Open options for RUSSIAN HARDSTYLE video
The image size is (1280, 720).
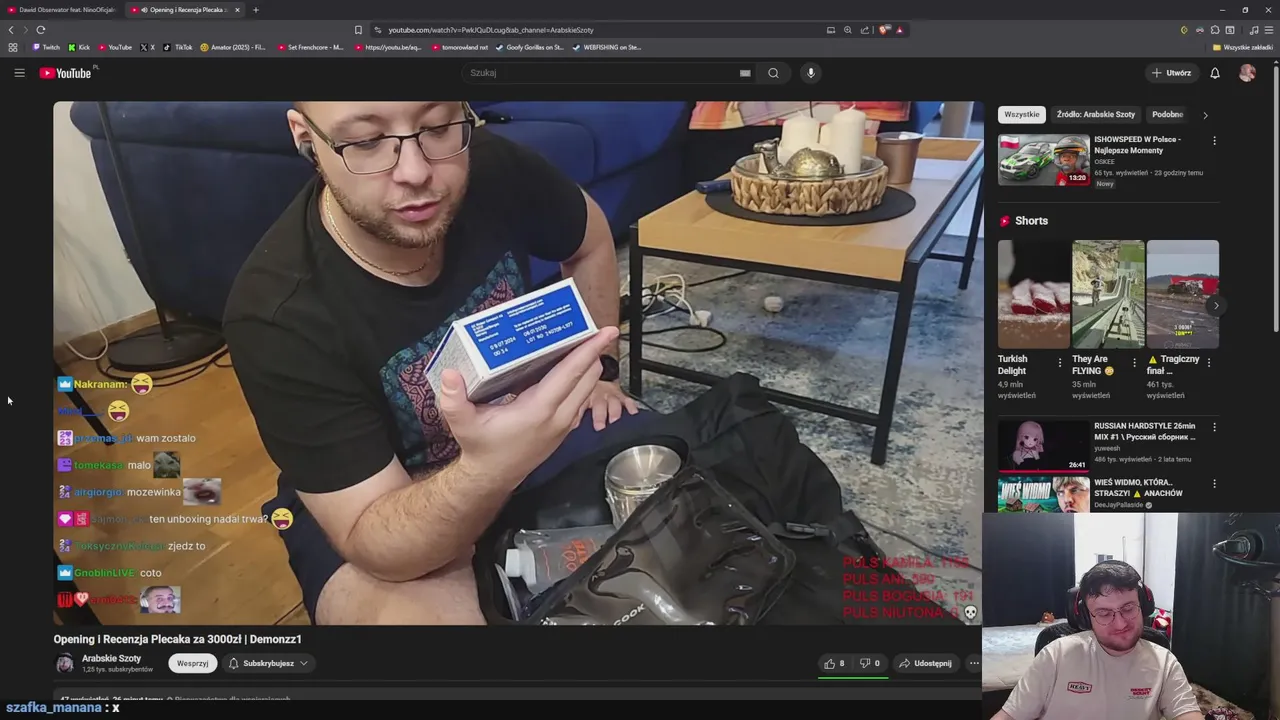tap(1214, 427)
